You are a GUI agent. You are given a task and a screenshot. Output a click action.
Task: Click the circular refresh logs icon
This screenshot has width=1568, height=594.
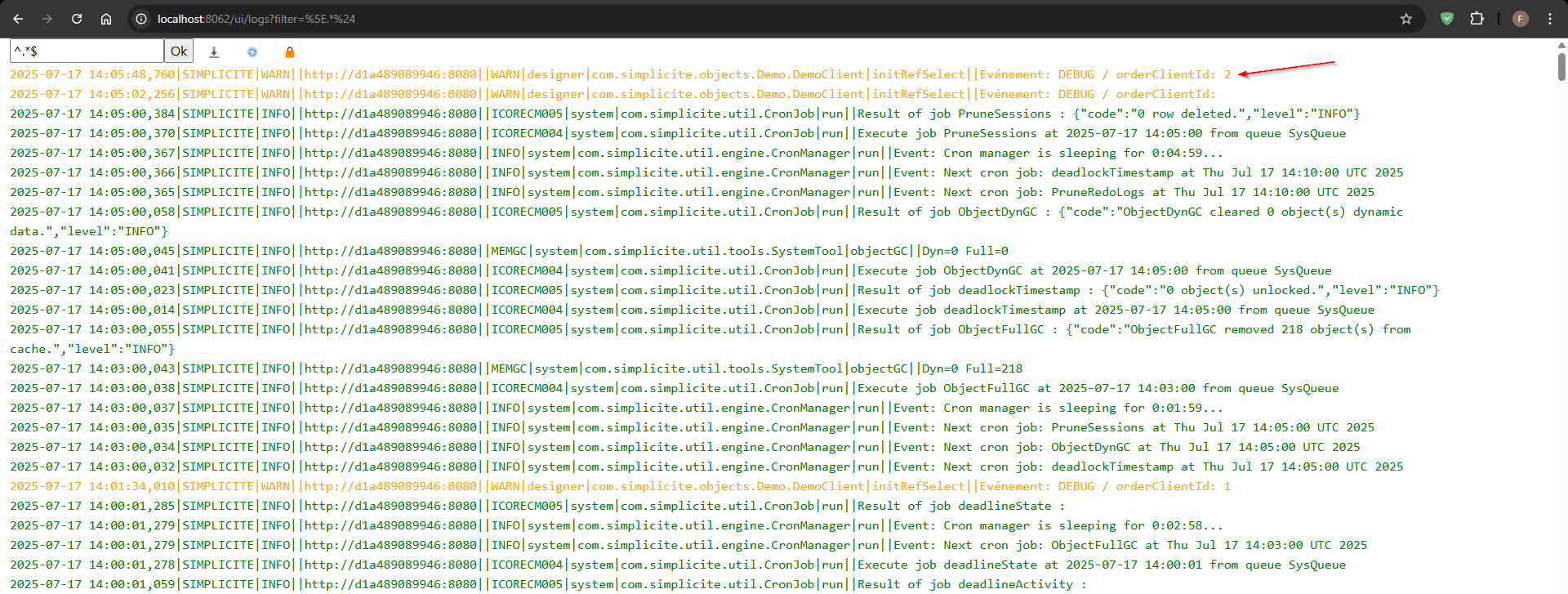tap(252, 52)
